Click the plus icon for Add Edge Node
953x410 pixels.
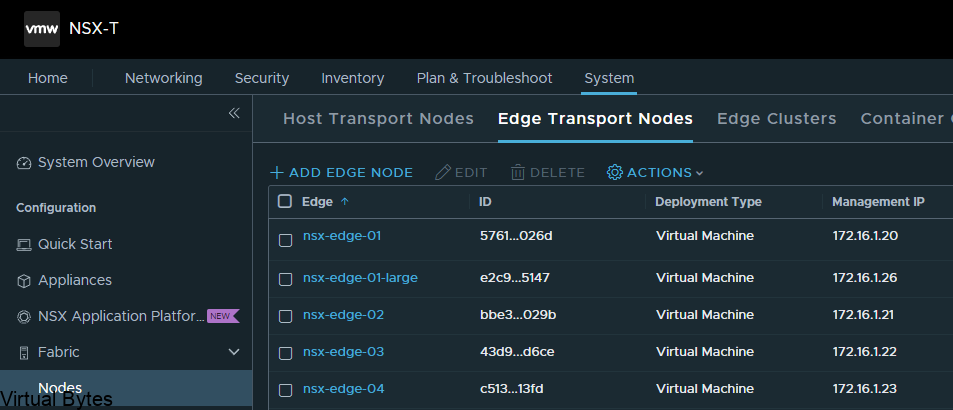pos(277,173)
